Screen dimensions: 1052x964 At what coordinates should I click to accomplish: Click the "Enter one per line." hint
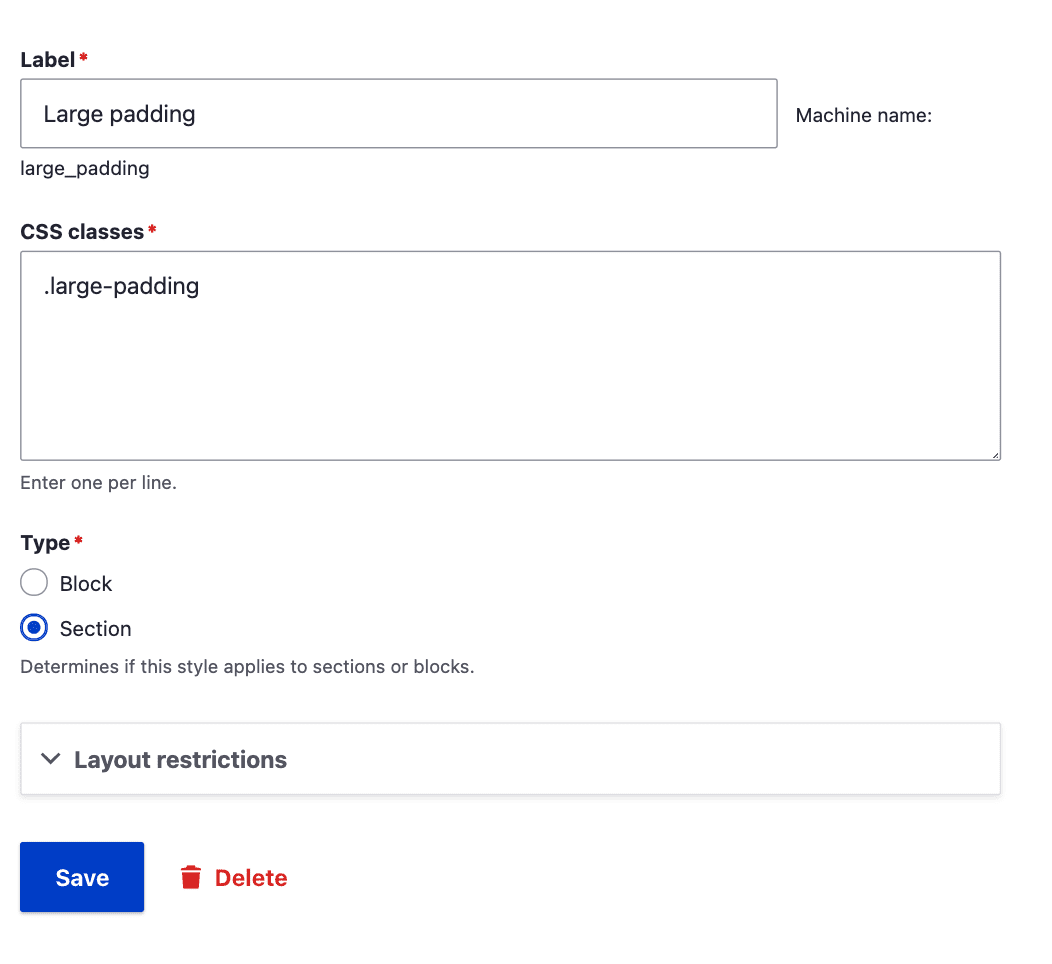(98, 483)
